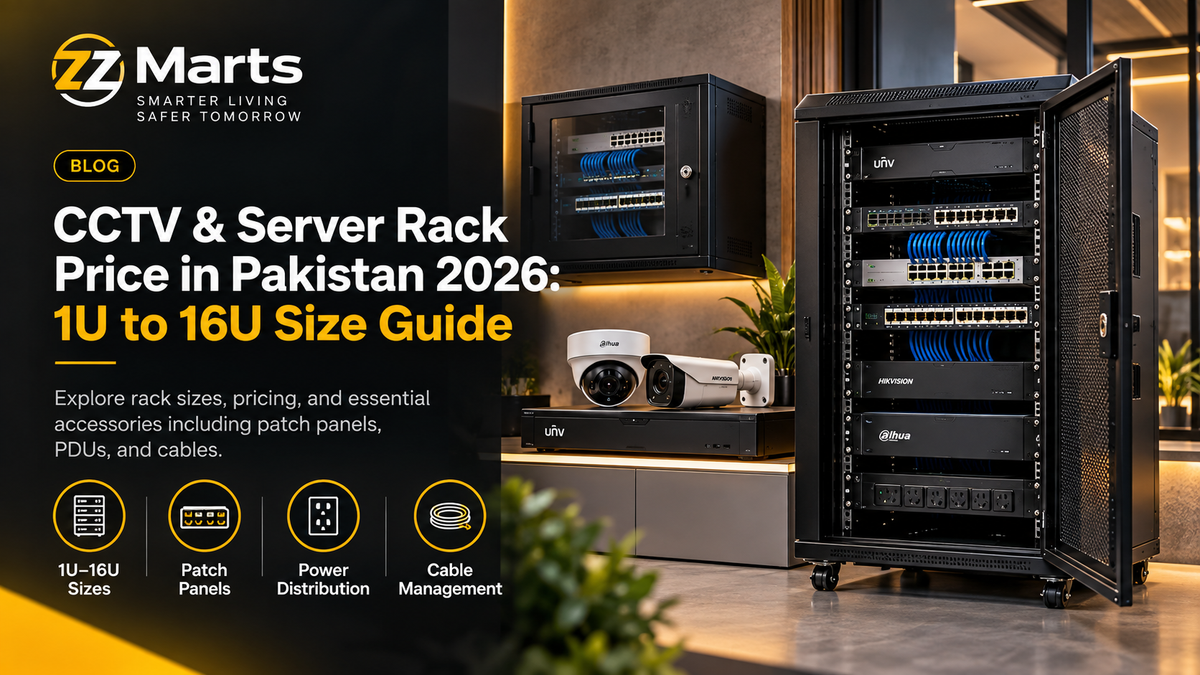Click the "Explore rack sizes, pricing" description paragraph
This screenshot has width=1200, height=675.
[x=242, y=424]
